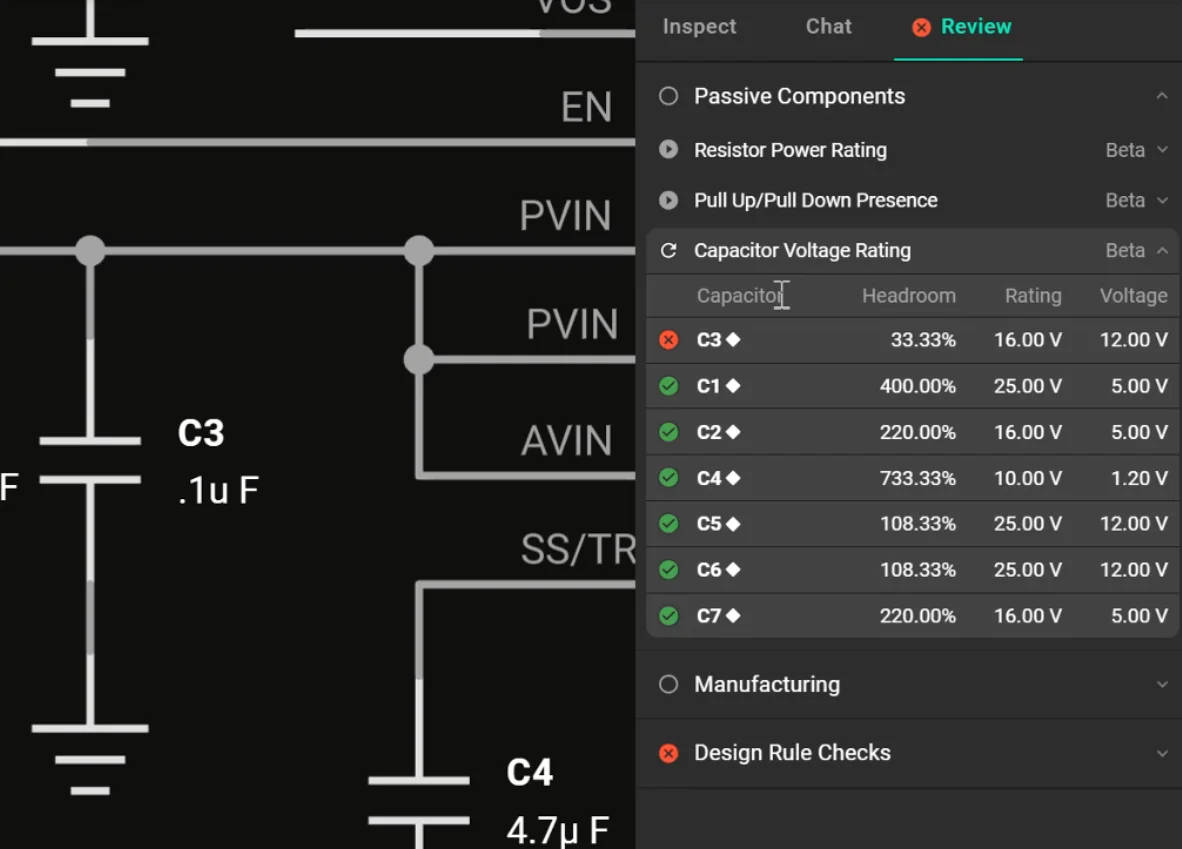Click the refresh icon beside Capacitor Voltage Rating

click(x=668, y=250)
